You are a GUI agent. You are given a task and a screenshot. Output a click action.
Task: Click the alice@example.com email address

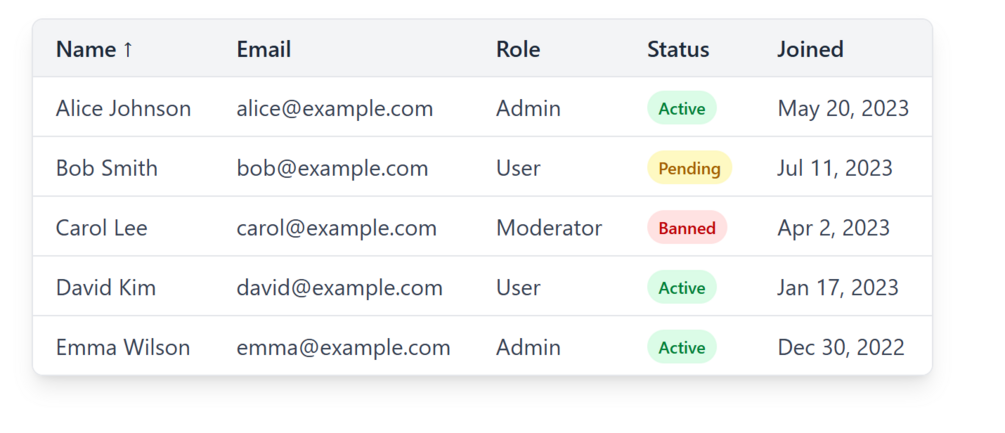click(x=335, y=108)
